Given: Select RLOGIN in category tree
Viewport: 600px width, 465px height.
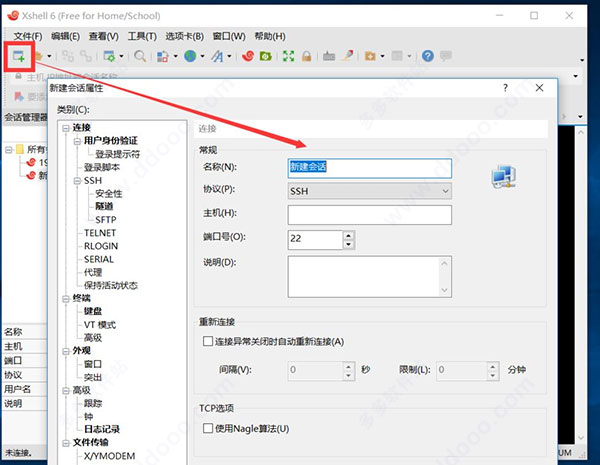Looking at the screenshot, I should (x=101, y=246).
